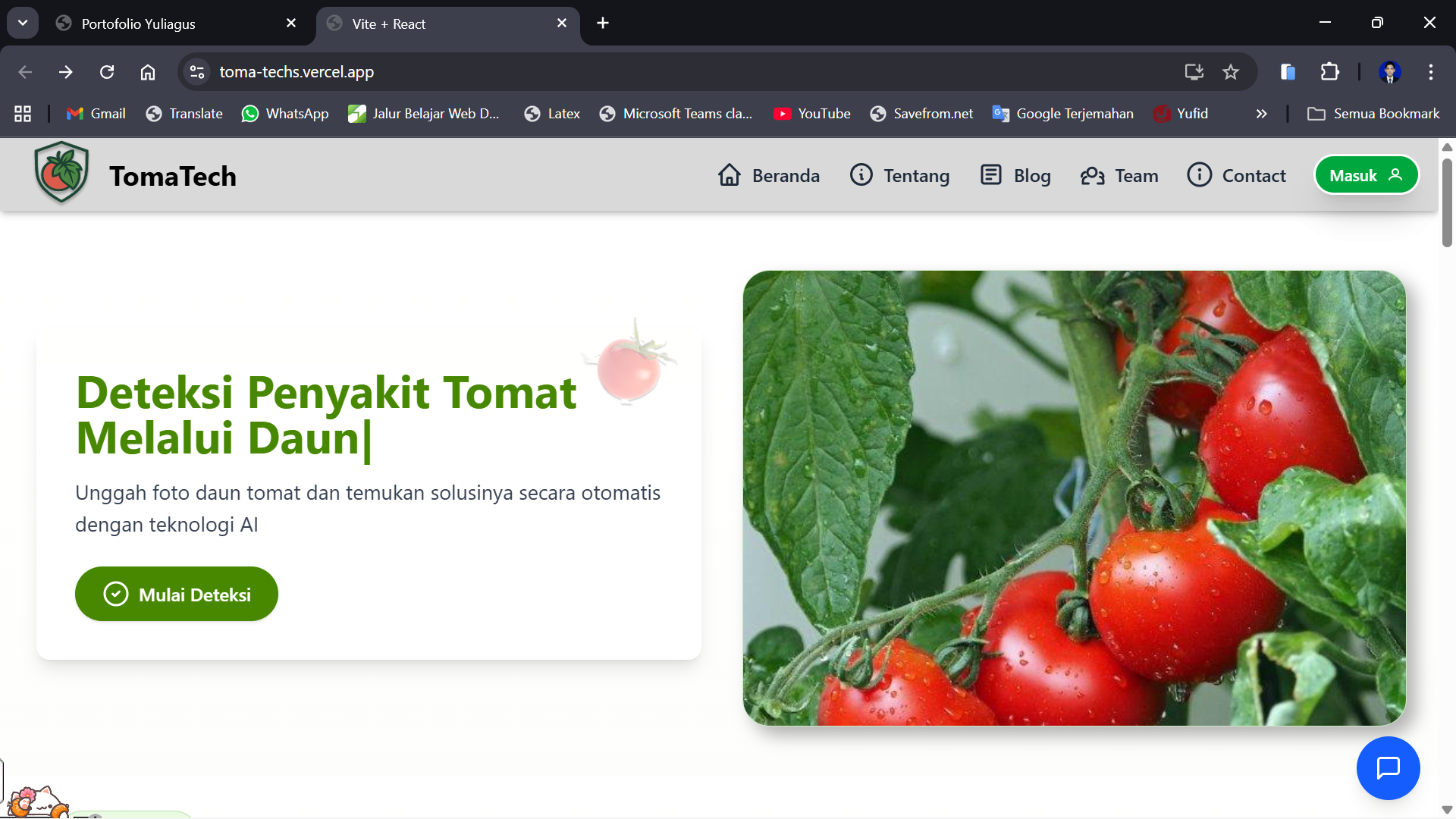
Task: Select the Beranda home icon in navbar
Action: point(730,174)
